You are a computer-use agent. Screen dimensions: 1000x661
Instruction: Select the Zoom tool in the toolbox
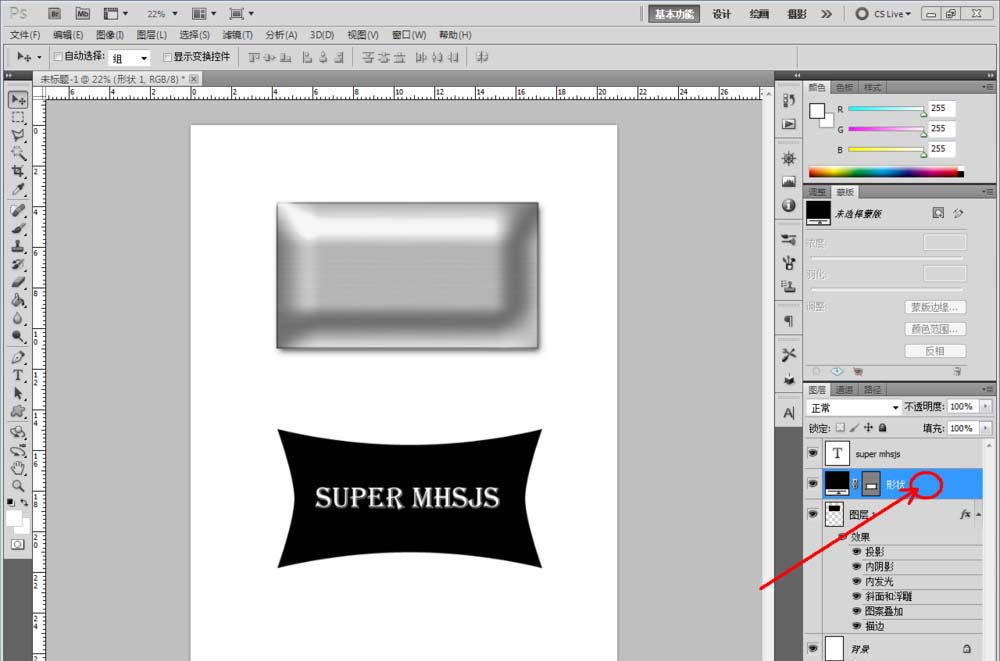18,486
